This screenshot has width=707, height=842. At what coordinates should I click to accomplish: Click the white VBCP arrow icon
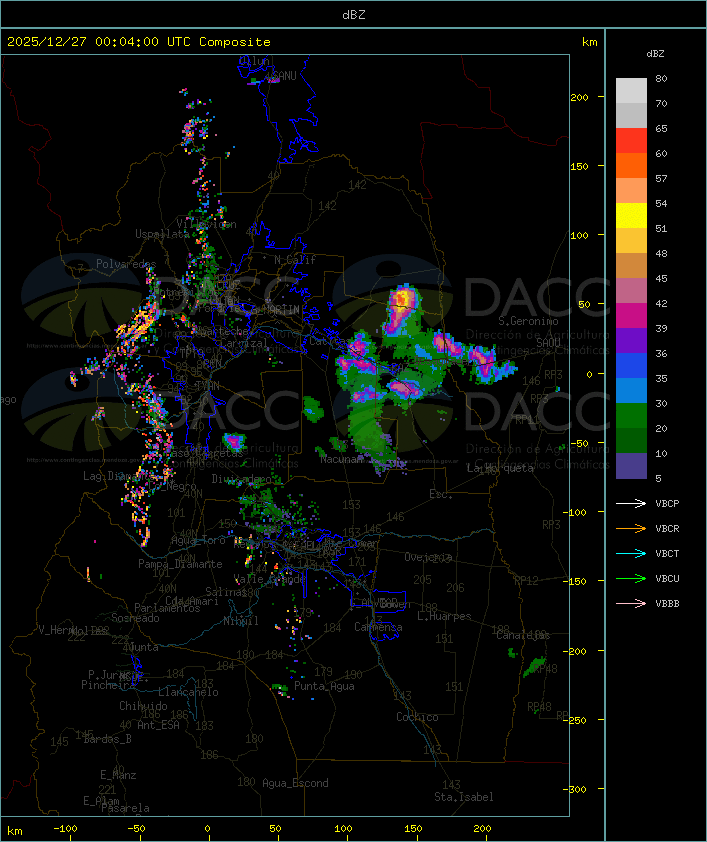(631, 503)
